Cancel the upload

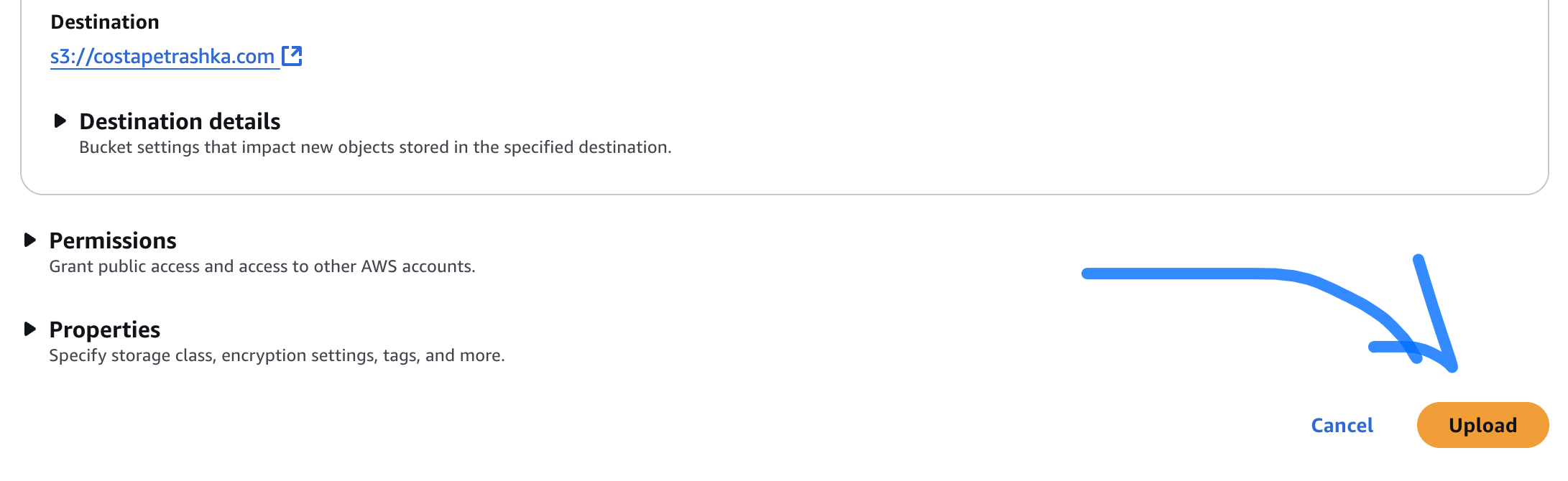pos(1342,426)
